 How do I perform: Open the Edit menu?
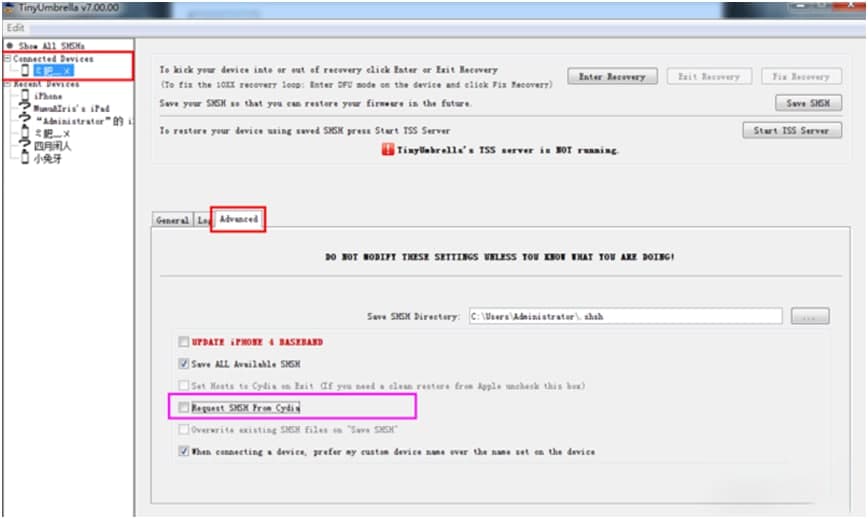(15, 28)
